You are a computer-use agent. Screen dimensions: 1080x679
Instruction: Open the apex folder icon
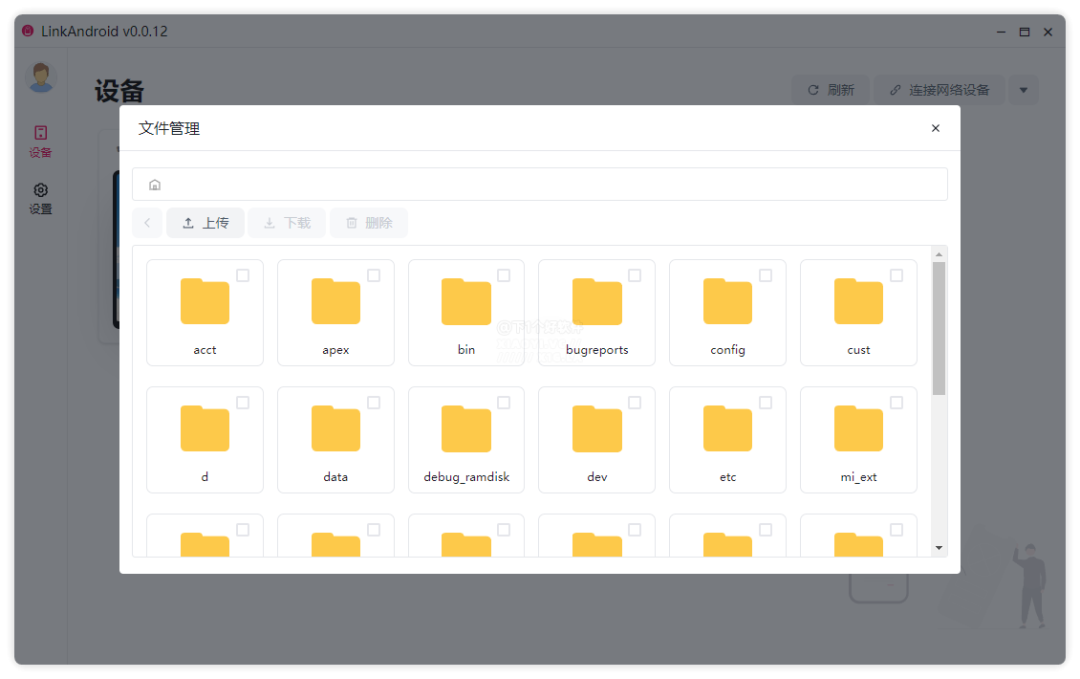335,301
